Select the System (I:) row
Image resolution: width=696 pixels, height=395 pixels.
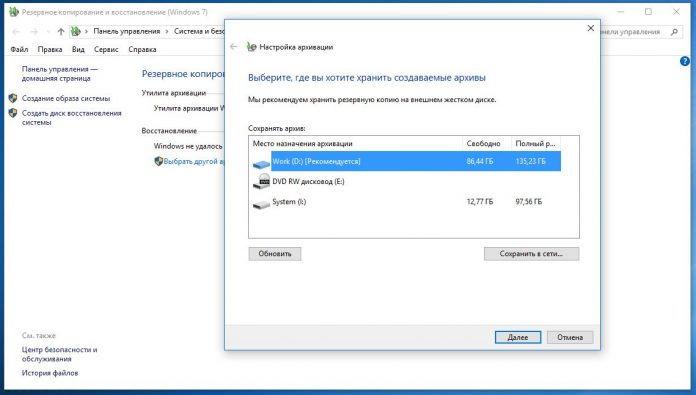[x=406, y=202]
